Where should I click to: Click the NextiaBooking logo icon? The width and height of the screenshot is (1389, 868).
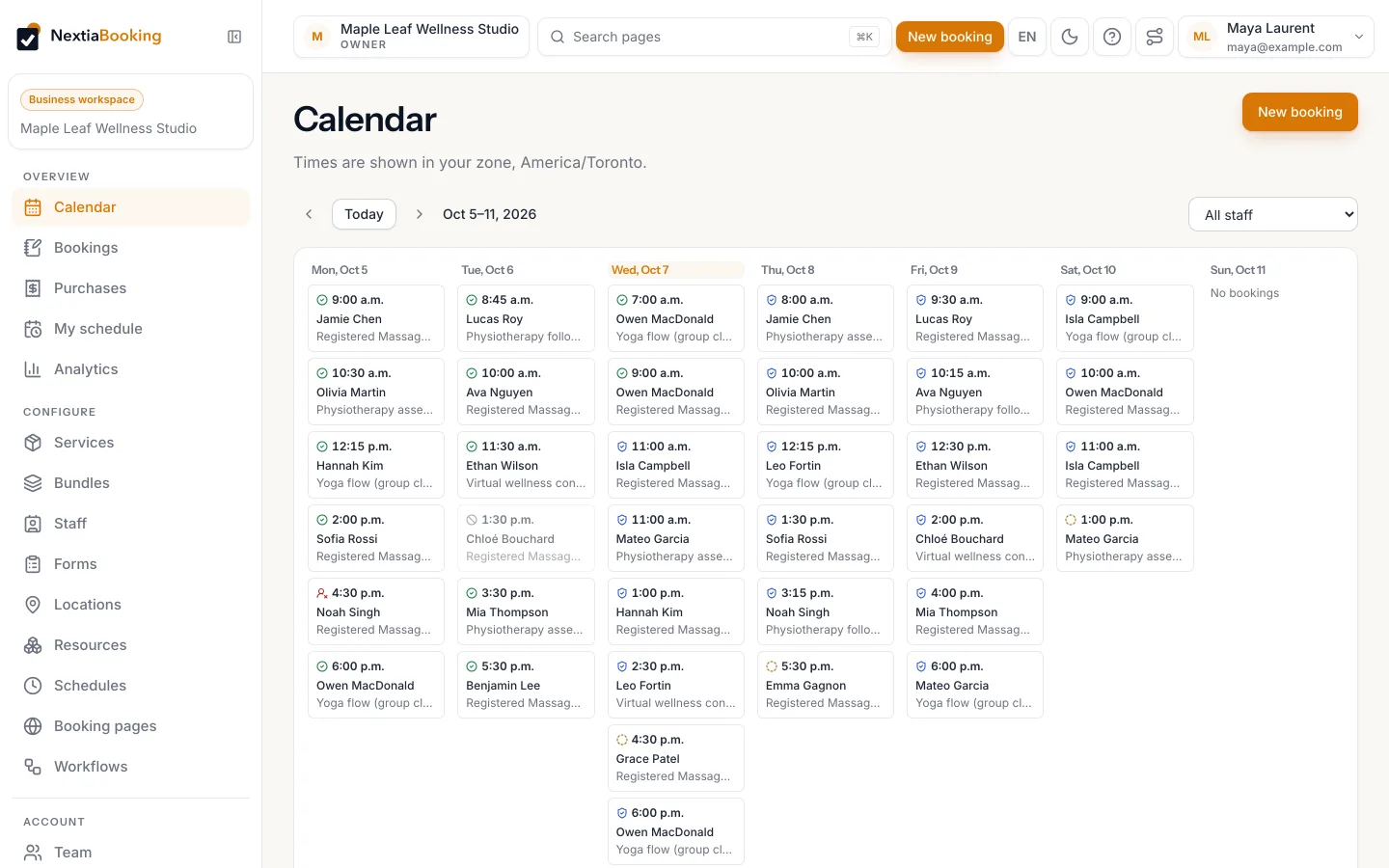[29, 37]
